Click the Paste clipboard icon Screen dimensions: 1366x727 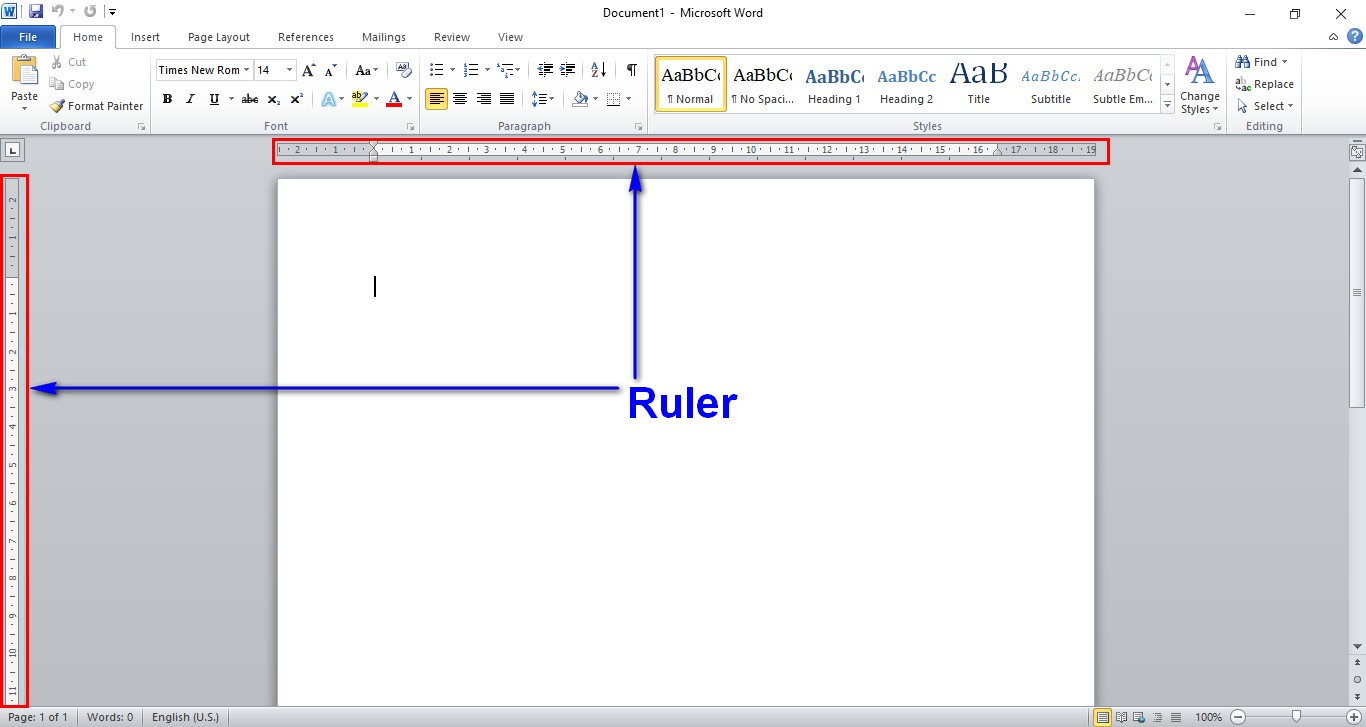pyautogui.click(x=24, y=71)
